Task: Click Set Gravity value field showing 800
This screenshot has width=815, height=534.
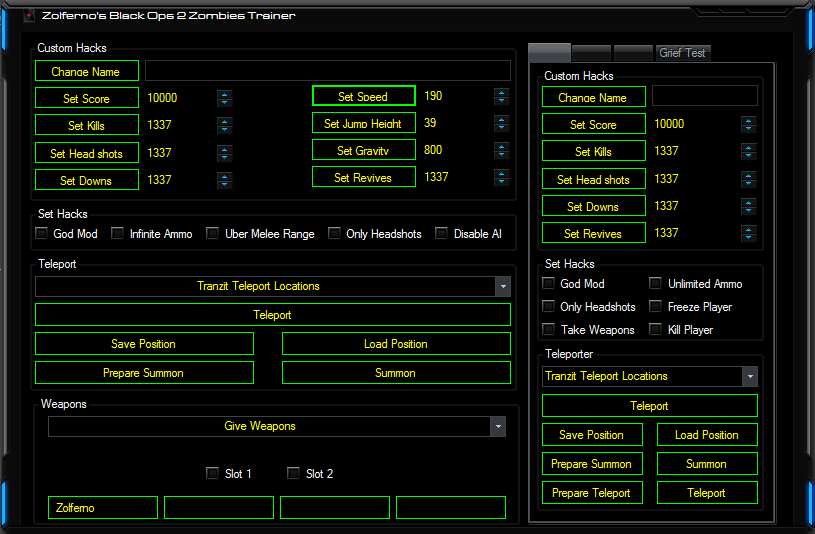Action: tap(457, 150)
